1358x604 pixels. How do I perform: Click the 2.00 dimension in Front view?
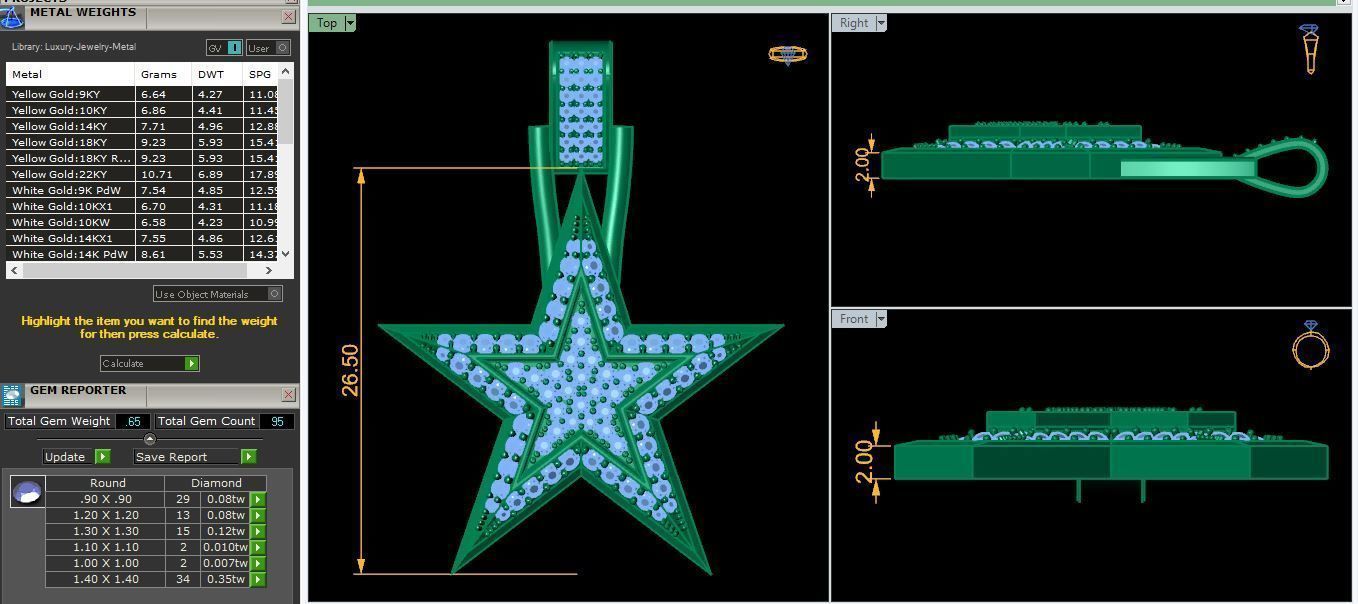865,462
